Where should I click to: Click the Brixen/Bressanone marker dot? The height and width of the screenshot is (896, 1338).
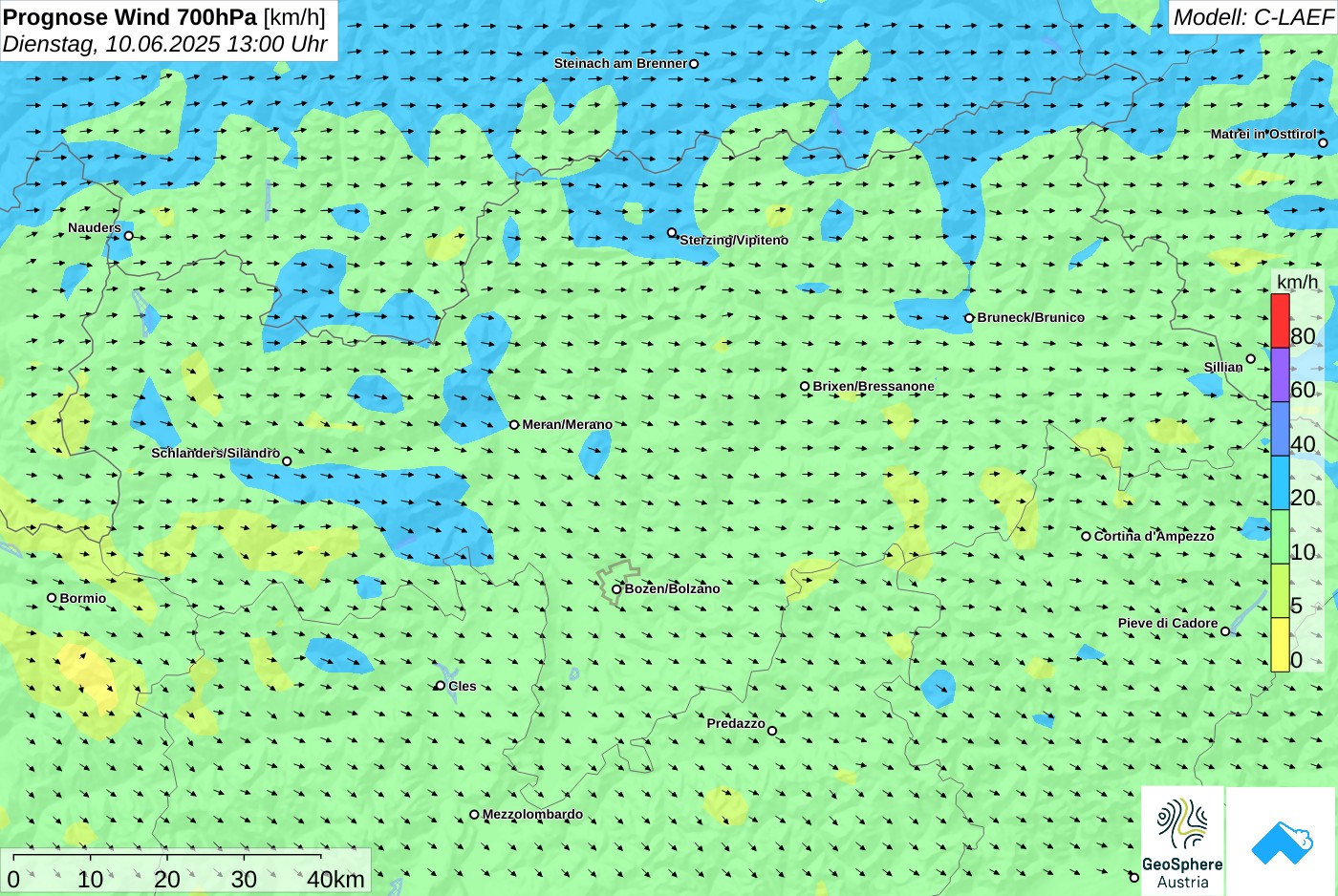point(805,387)
